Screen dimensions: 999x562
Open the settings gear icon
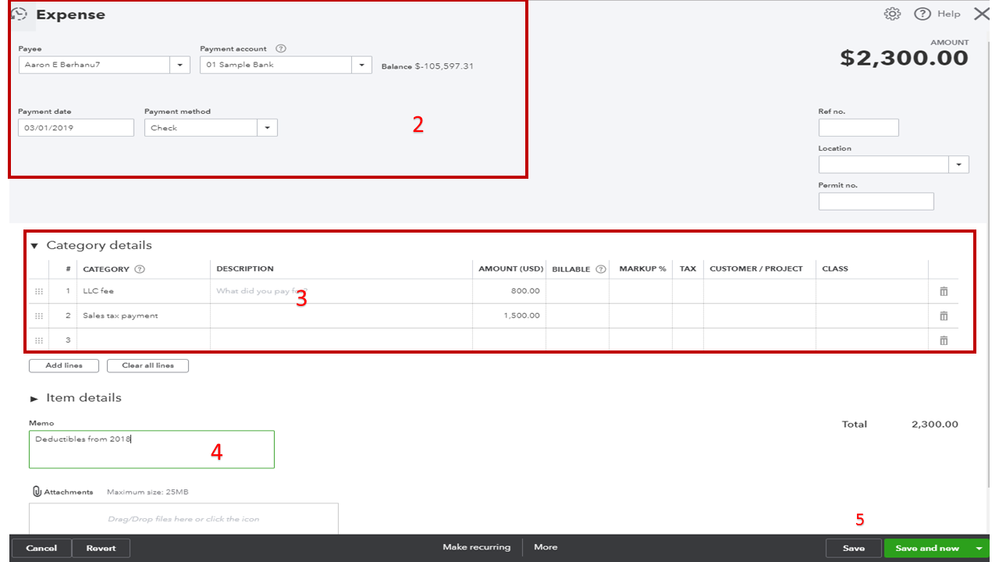[x=892, y=14]
